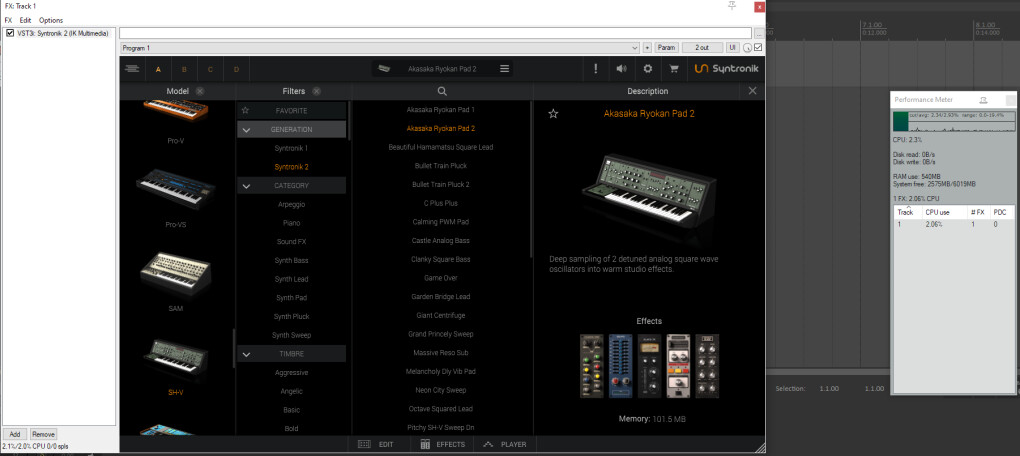Click the preset search magnifier icon
Image resolution: width=1020 pixels, height=456 pixels.
[x=442, y=91]
